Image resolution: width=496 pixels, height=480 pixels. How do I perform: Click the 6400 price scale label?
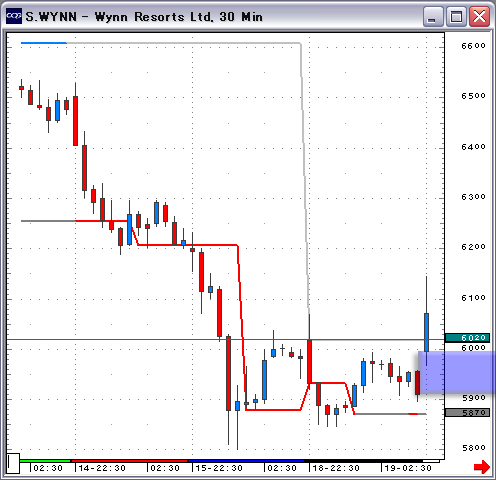(473, 147)
